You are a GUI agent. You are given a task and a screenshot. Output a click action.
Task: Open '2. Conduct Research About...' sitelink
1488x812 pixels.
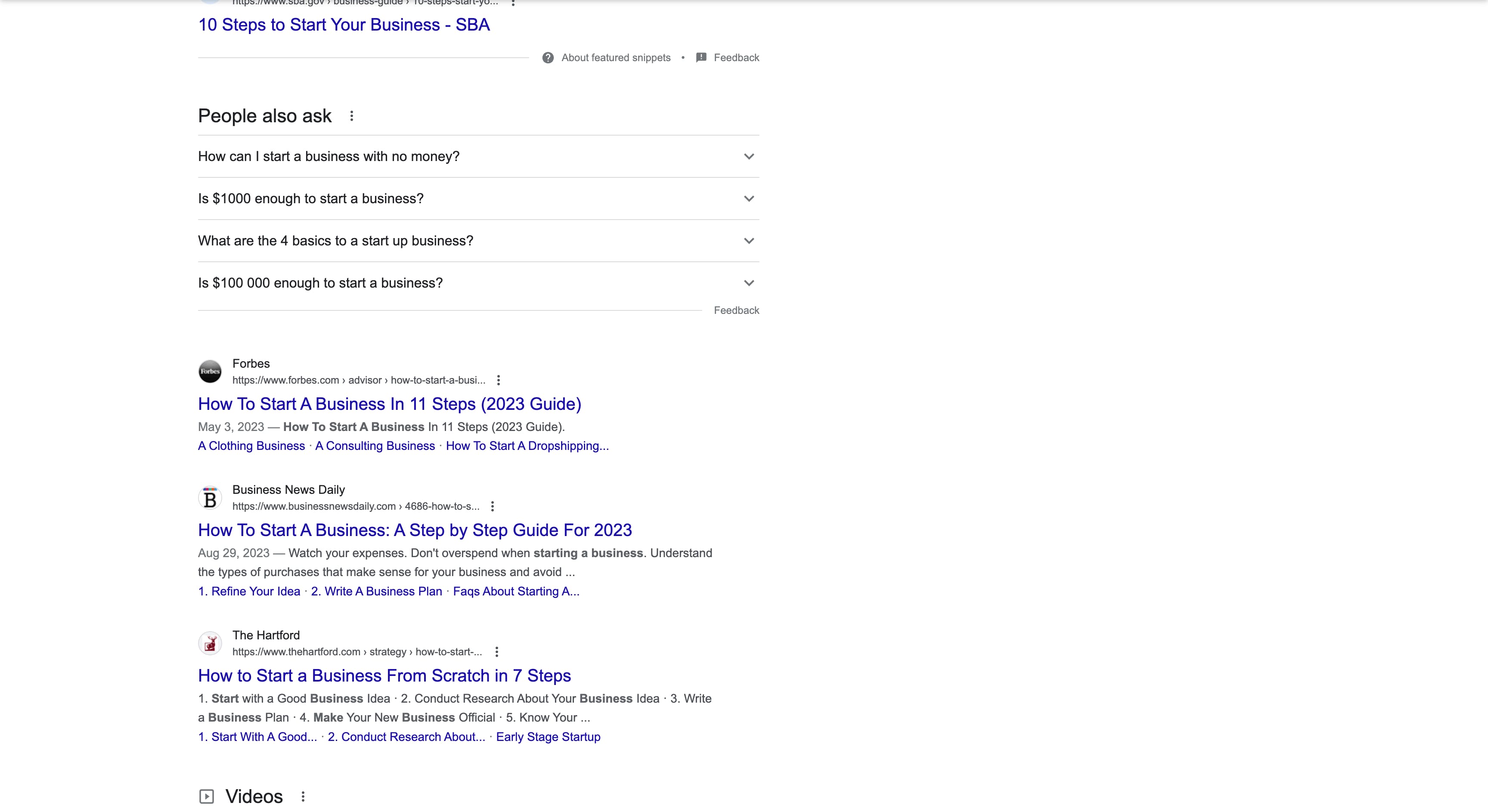406,737
